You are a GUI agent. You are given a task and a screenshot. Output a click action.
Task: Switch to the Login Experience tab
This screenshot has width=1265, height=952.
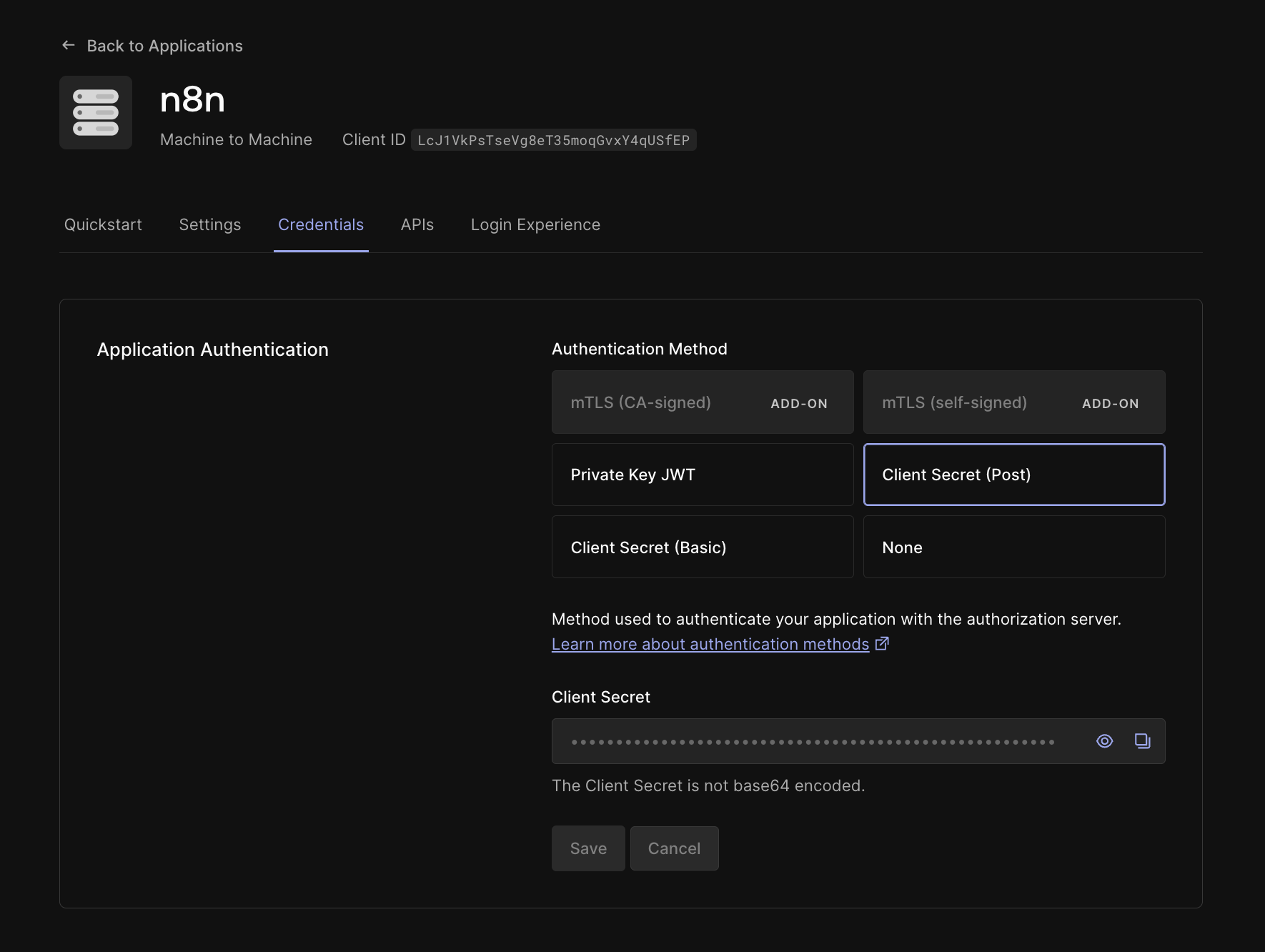click(x=535, y=224)
